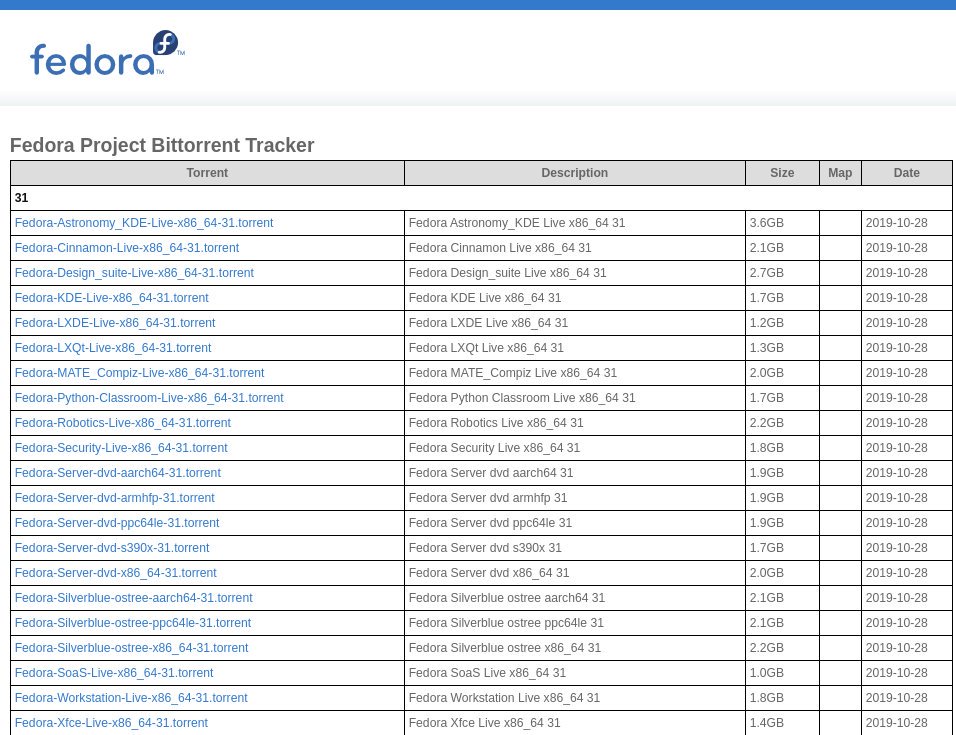
Task: Download Fedora-Security-Live-x86_64-31.torrent
Action: [121, 448]
